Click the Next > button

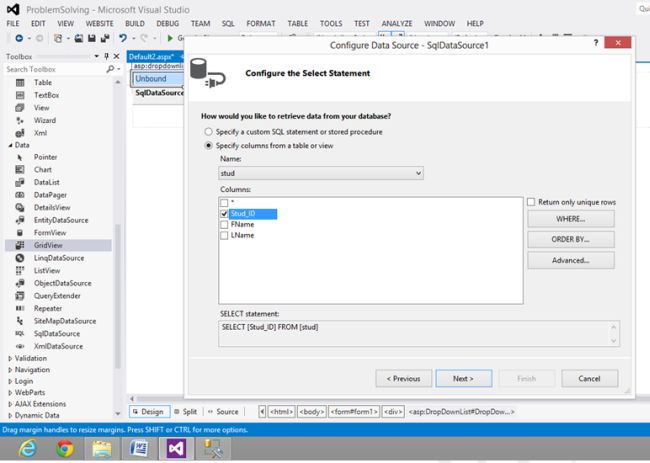463,378
